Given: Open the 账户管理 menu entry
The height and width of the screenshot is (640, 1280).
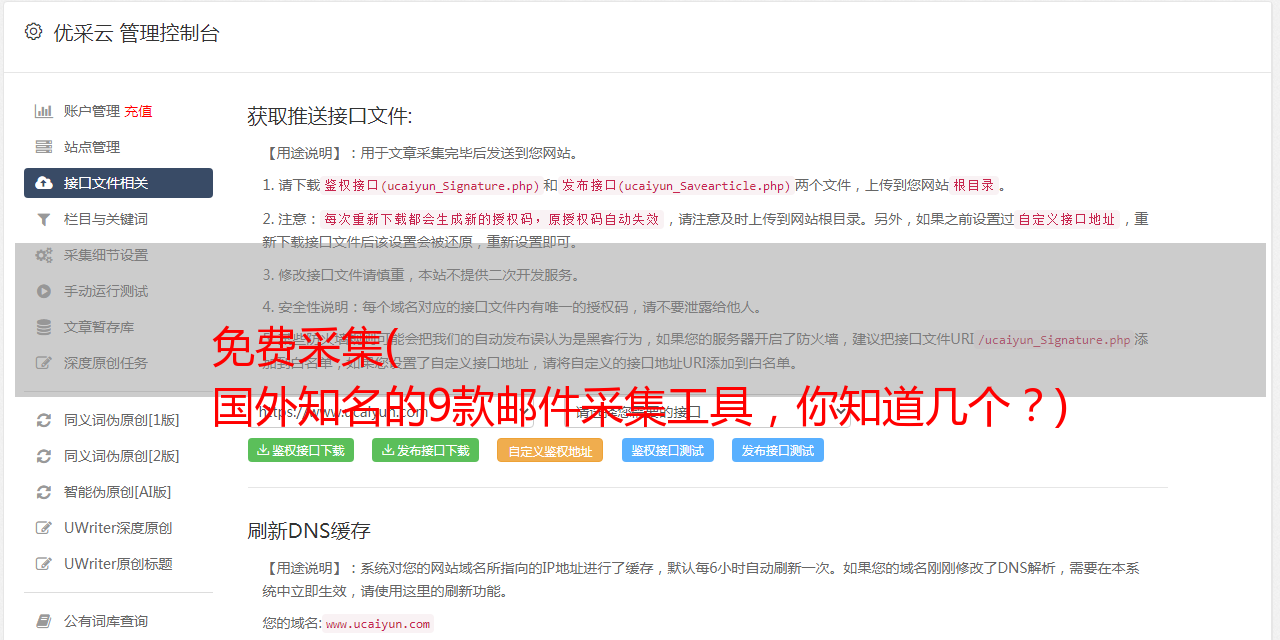Looking at the screenshot, I should pyautogui.click(x=92, y=111).
